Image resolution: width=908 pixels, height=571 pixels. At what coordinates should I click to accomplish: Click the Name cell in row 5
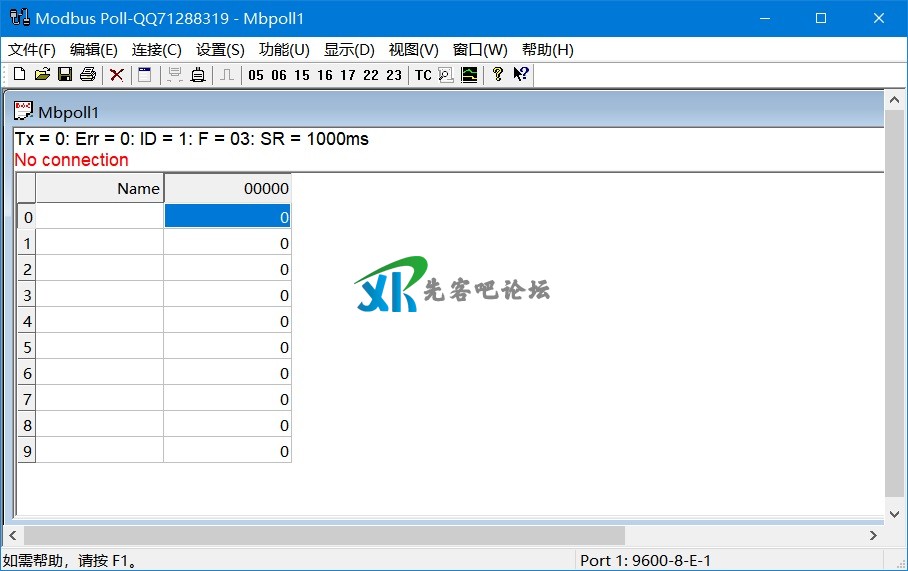coord(100,347)
